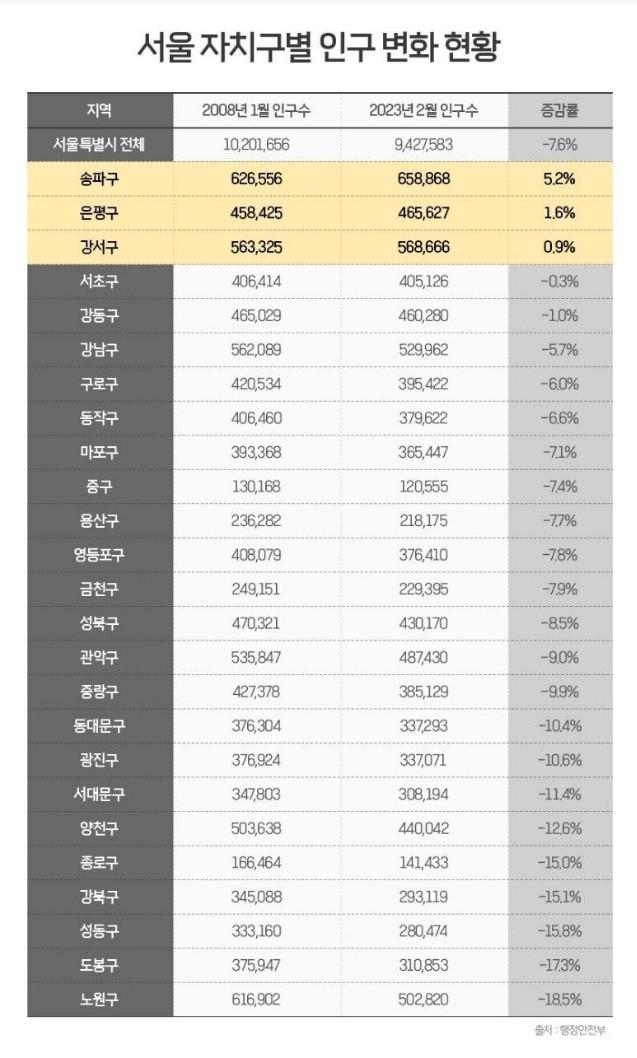637x1058 pixels.
Task: Click the highlighted 송파구 row label
Action: (100, 179)
